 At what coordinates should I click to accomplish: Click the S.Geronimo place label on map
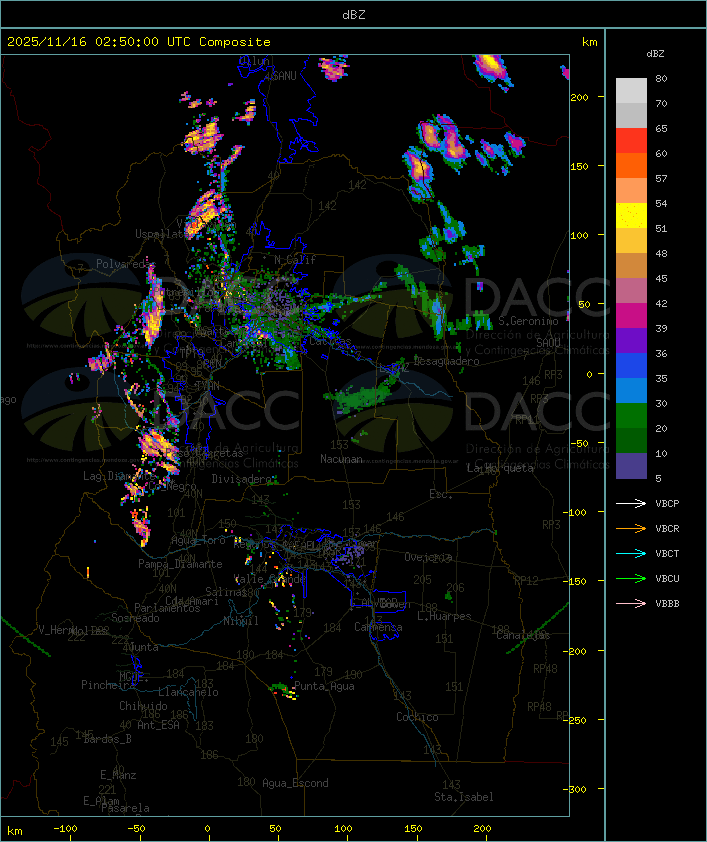pyautogui.click(x=528, y=321)
